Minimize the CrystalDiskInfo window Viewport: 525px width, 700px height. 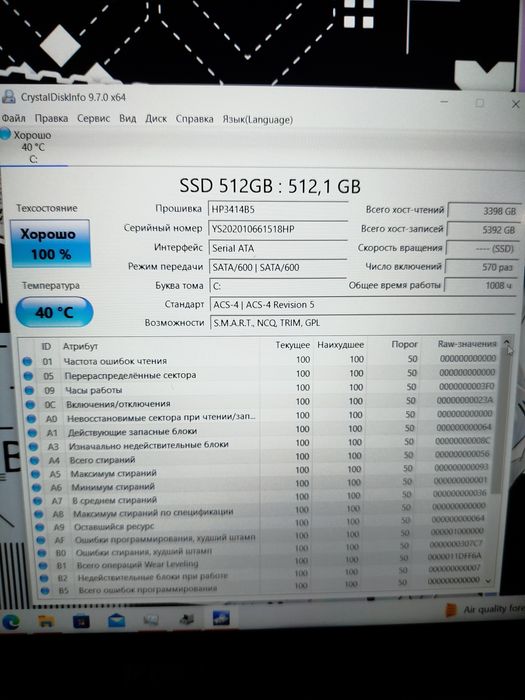pos(444,102)
